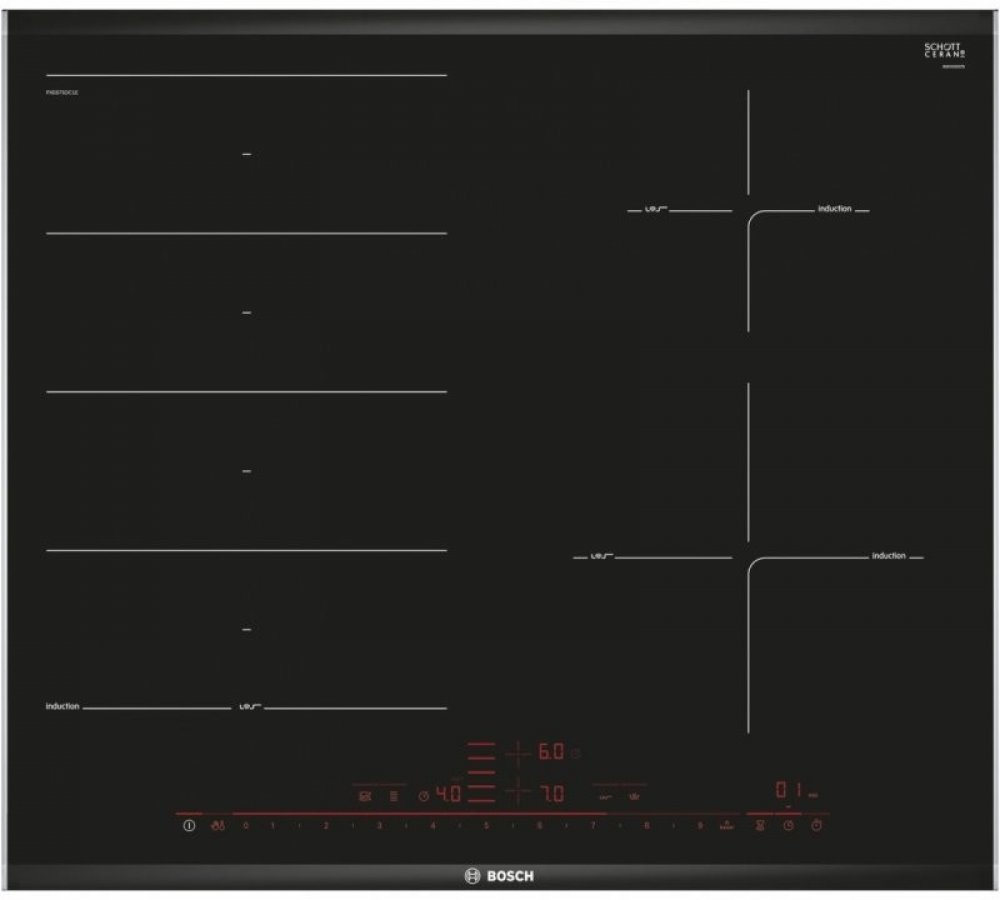Tap the frying sensor pan icon

tap(364, 796)
